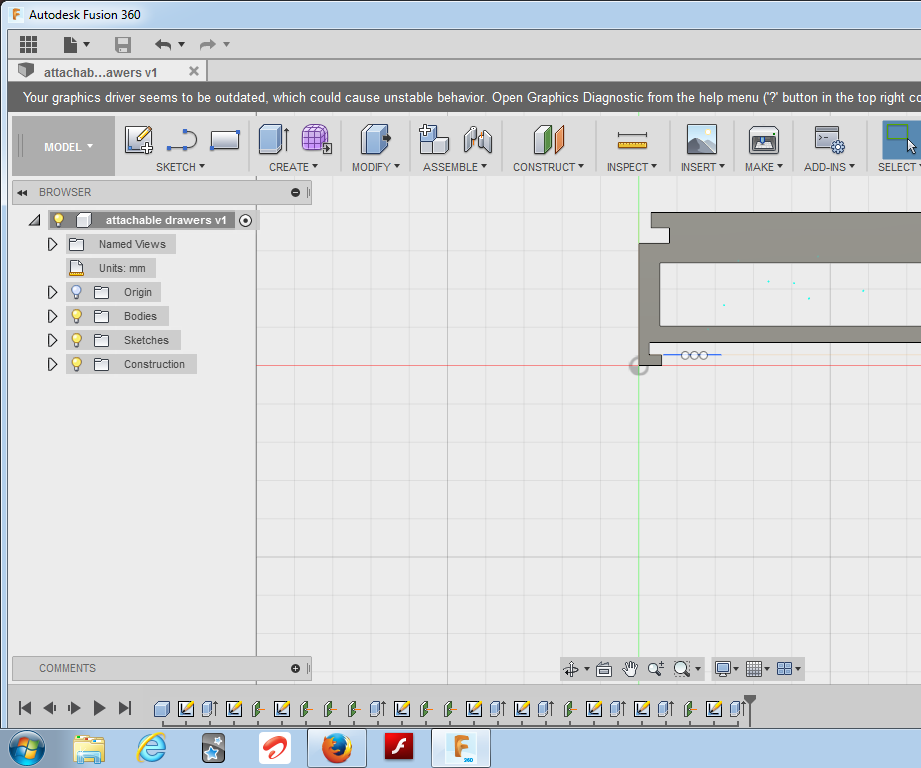Image resolution: width=921 pixels, height=768 pixels.
Task: Click the Offset Plane construct icon
Action: coord(549,139)
